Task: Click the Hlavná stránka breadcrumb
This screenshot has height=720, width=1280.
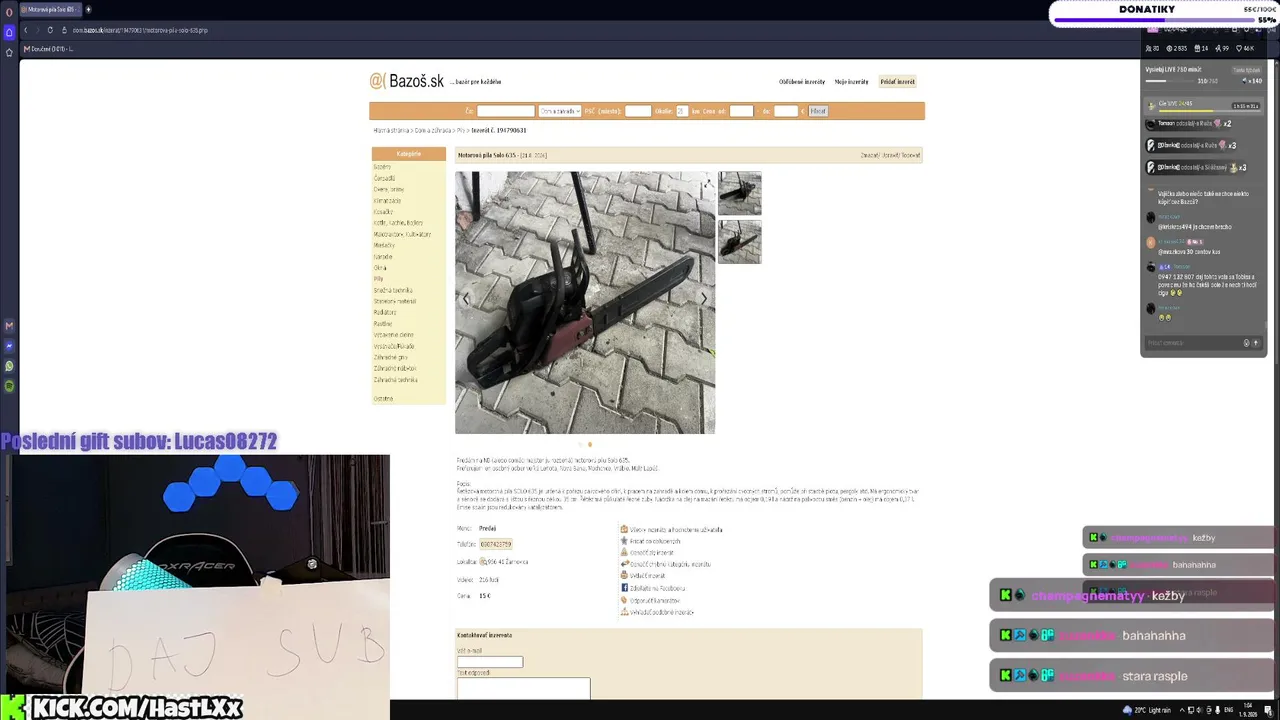Action: coord(392,130)
